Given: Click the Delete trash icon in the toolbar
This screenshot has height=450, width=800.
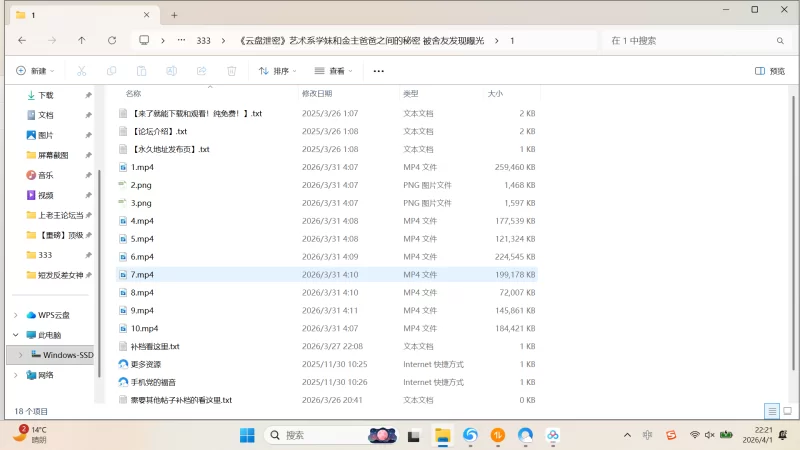Looking at the screenshot, I should pyautogui.click(x=231, y=71).
